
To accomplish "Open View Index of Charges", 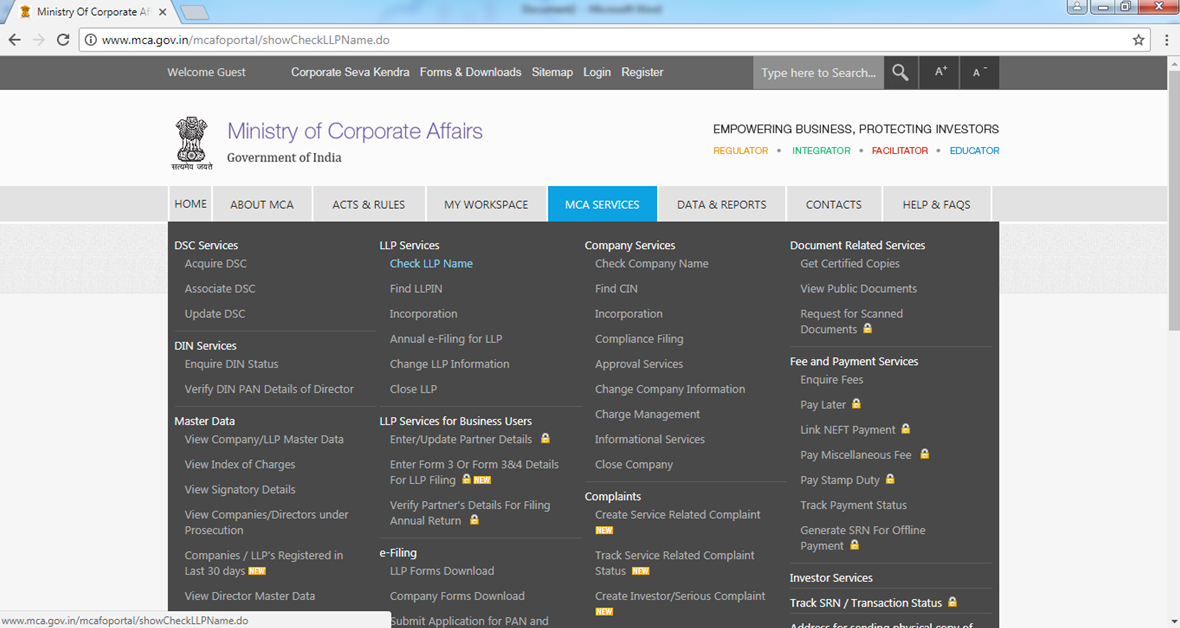I will (x=239, y=465).
